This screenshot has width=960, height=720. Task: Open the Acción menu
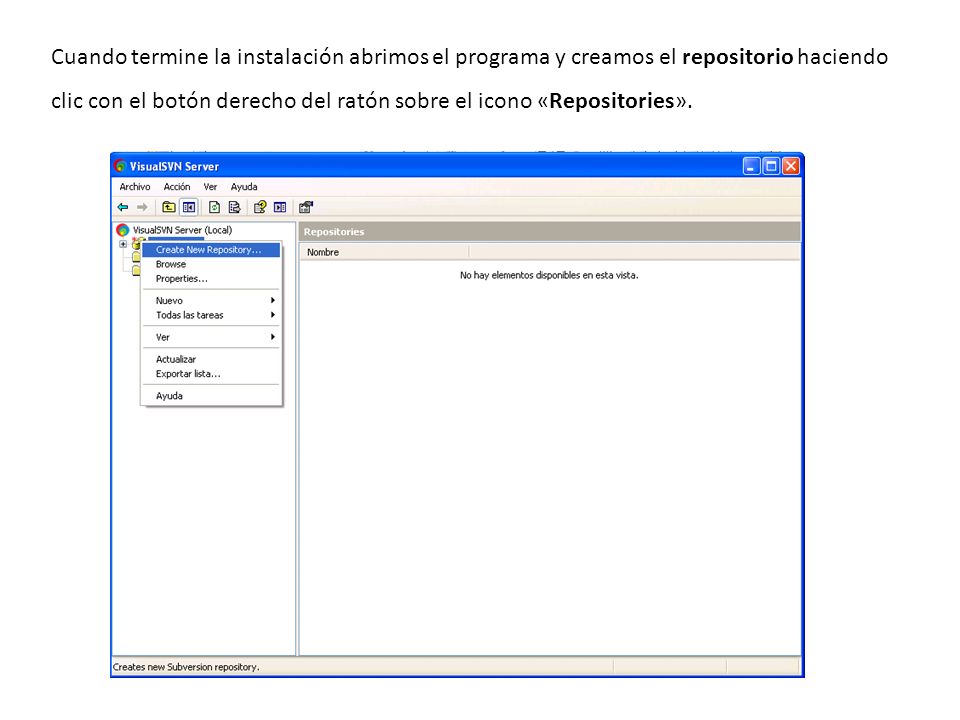(177, 187)
